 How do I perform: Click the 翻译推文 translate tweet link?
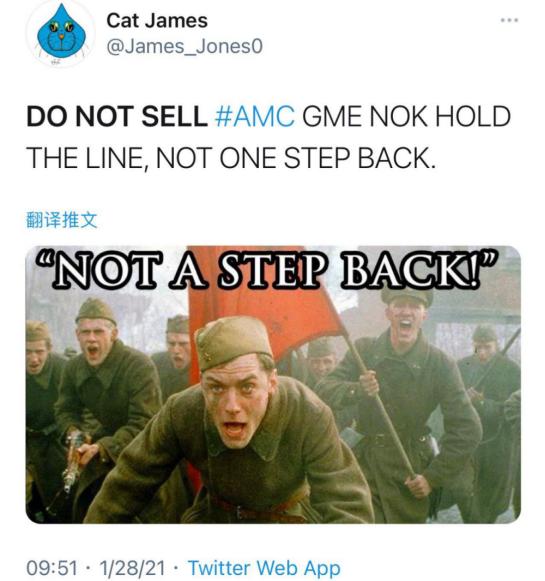pos(62,220)
